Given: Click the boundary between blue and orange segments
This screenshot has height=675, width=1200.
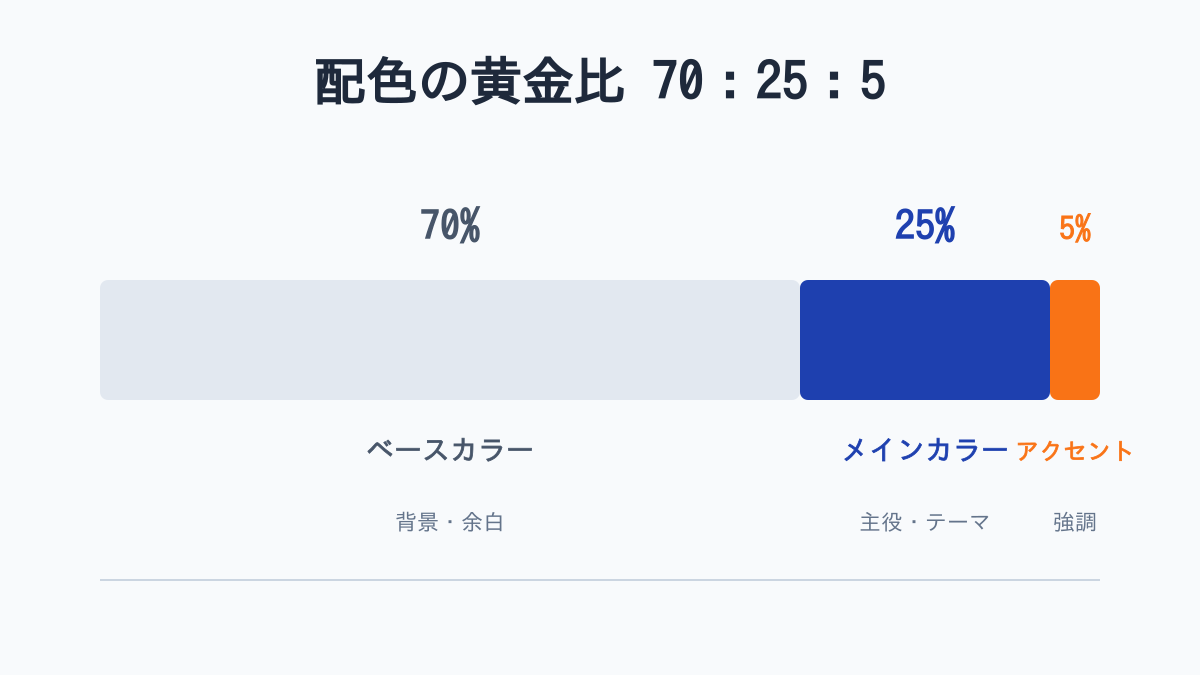Looking at the screenshot, I should click(1050, 340).
